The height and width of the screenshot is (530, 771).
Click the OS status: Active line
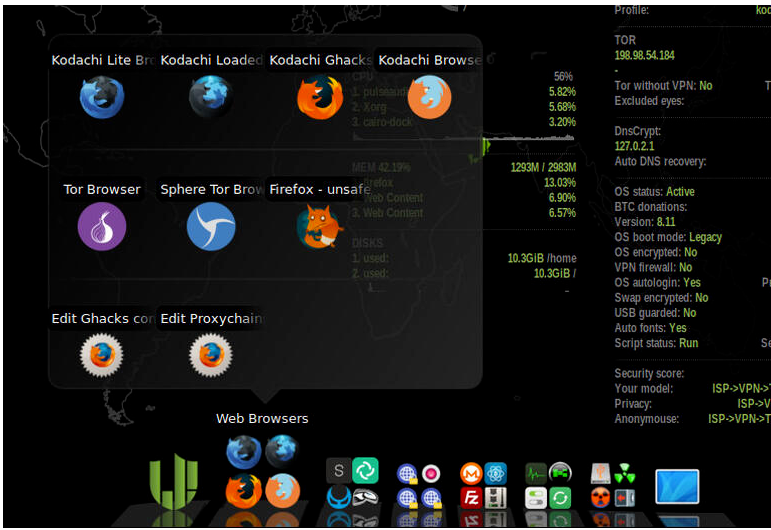click(x=654, y=192)
